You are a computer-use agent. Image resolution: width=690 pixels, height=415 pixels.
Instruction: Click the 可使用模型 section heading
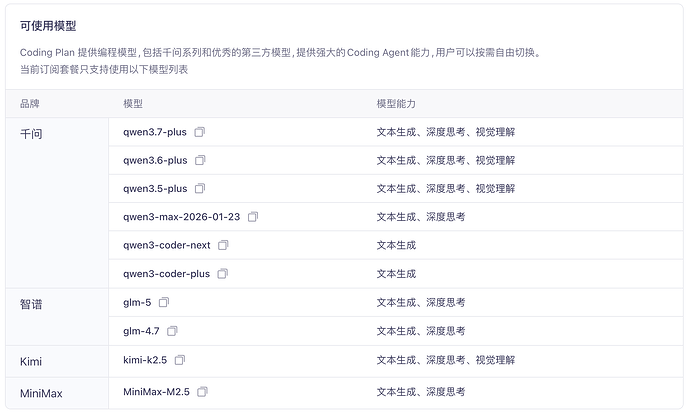tap(48, 26)
